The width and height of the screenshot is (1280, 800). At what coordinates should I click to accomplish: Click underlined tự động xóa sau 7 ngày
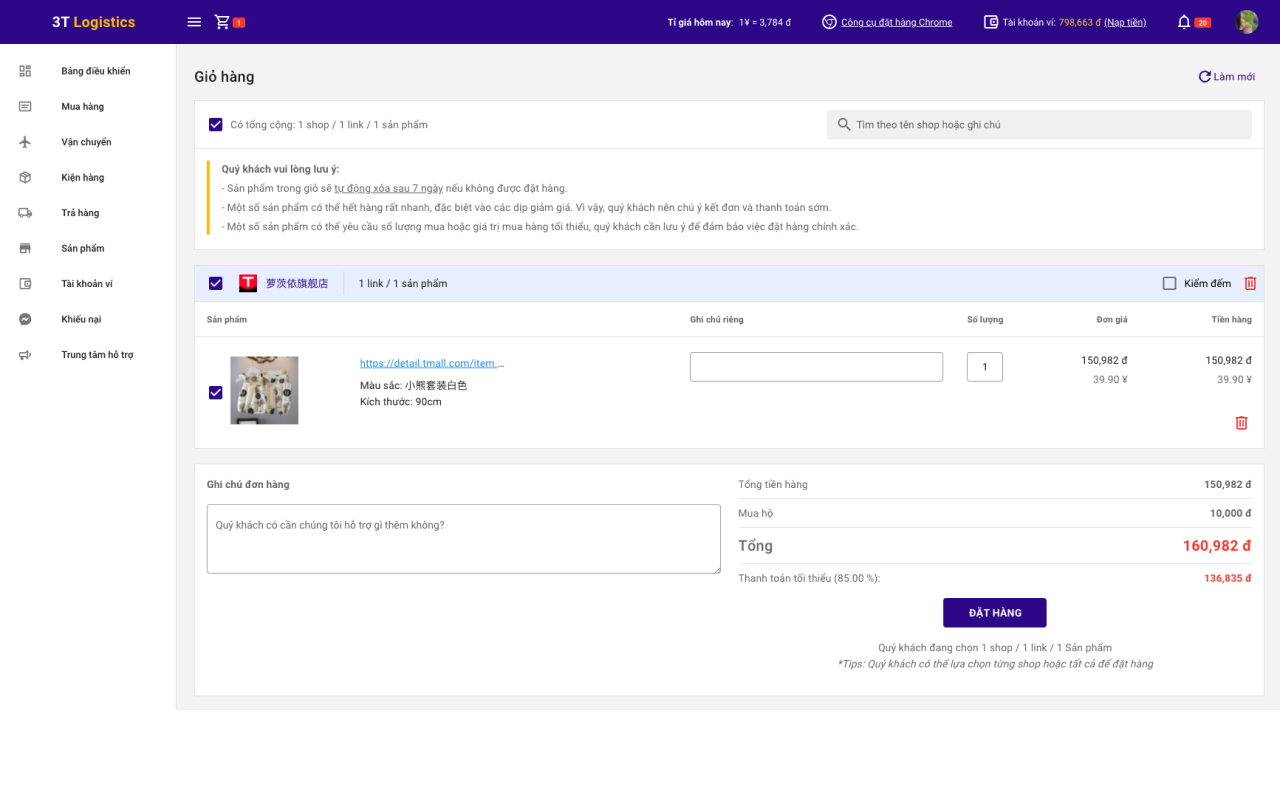click(x=388, y=188)
